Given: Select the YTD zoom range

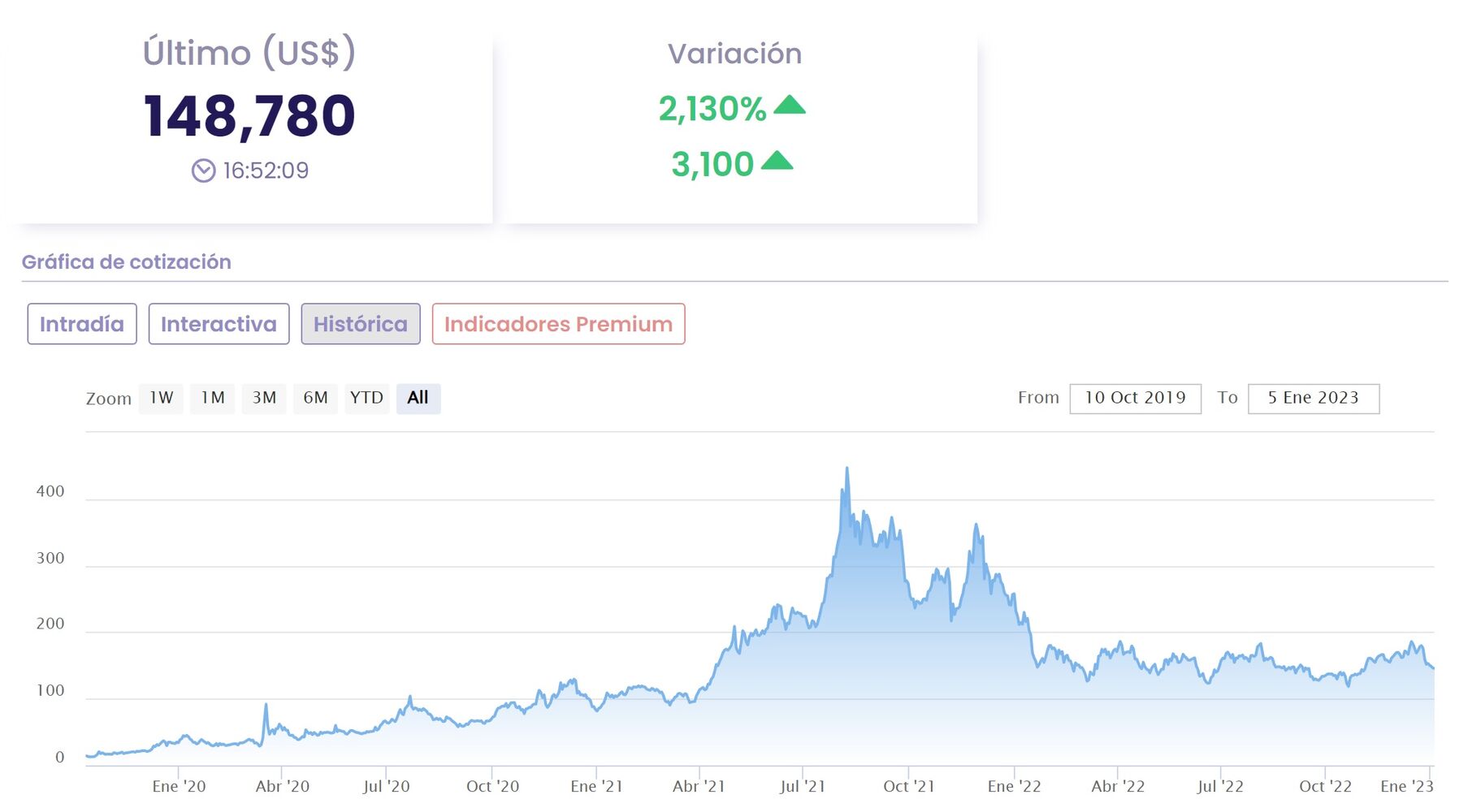Looking at the screenshot, I should pyautogui.click(x=366, y=398).
